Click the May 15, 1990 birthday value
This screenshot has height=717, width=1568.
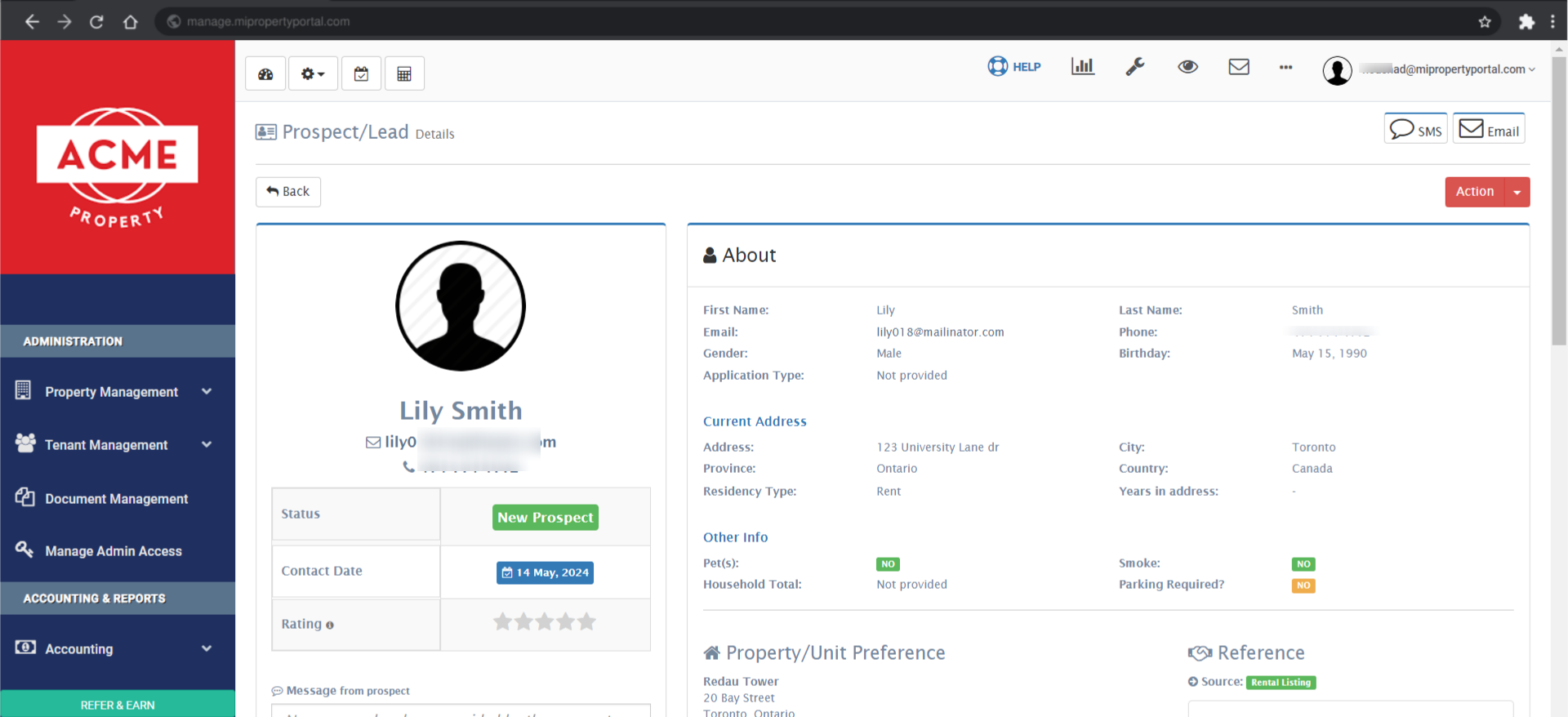point(1330,354)
